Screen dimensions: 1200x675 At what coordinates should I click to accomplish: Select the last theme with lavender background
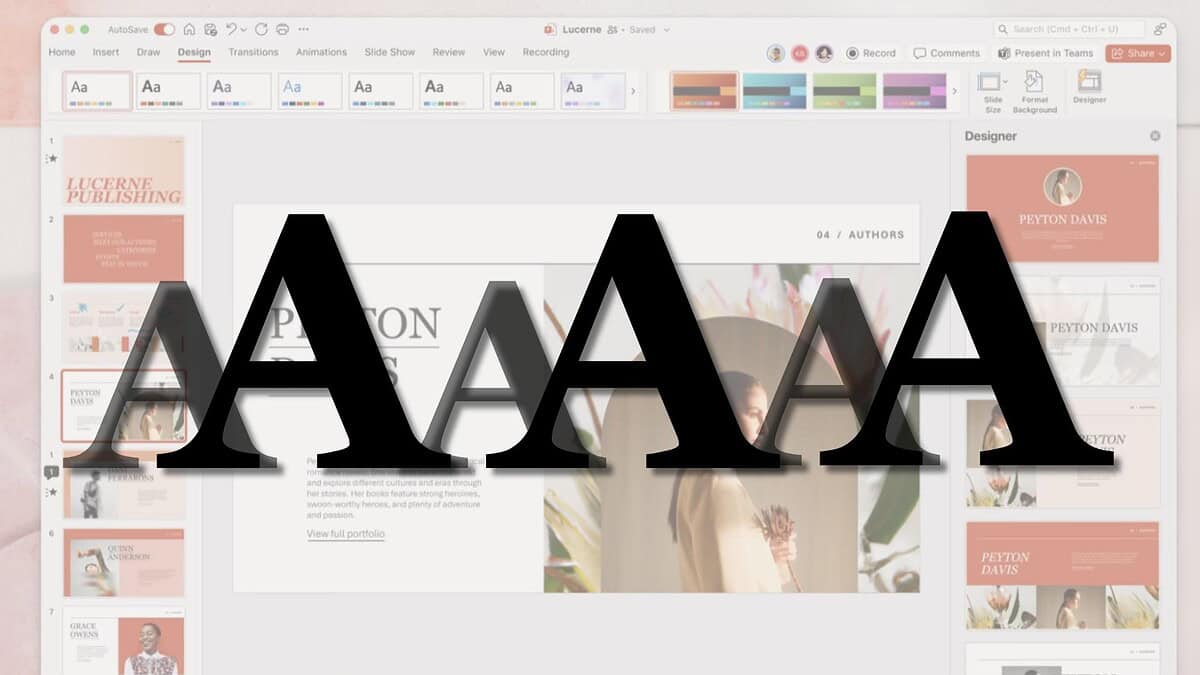(x=593, y=91)
